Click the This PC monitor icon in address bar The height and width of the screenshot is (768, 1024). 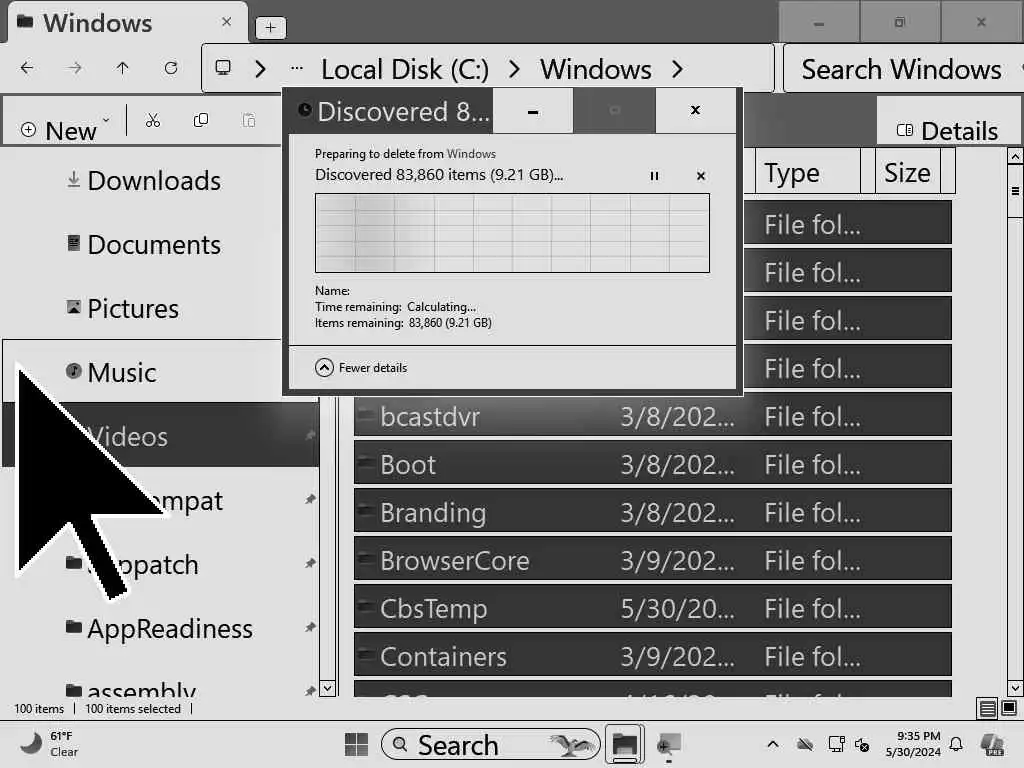[223, 68]
